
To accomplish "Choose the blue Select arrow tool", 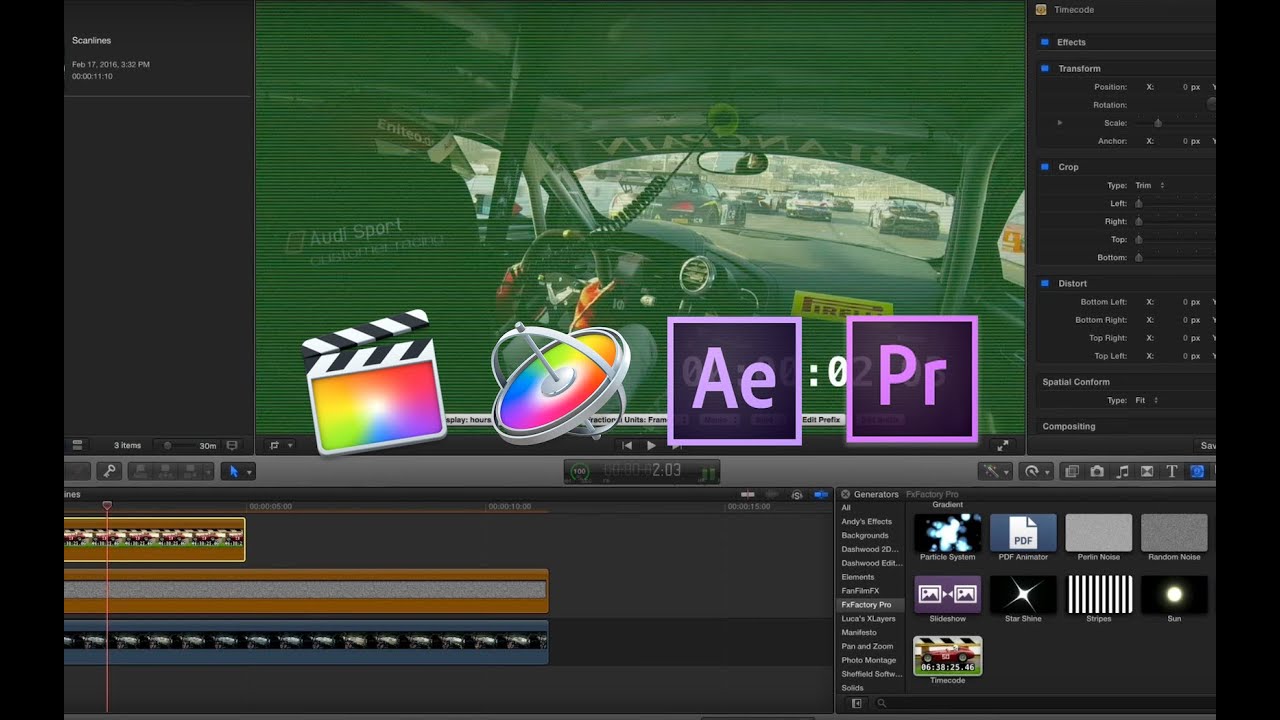I will pyautogui.click(x=234, y=471).
